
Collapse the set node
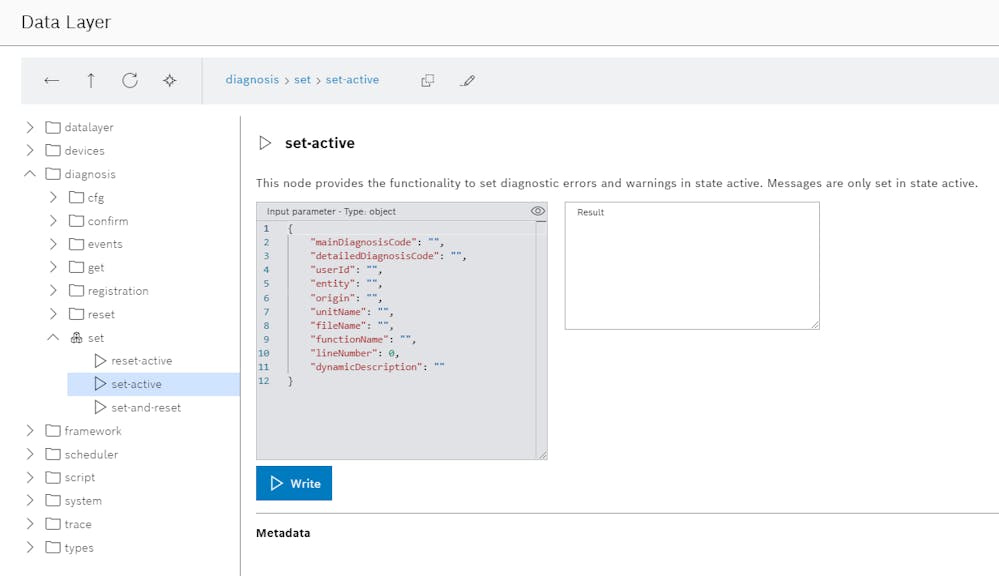point(54,337)
